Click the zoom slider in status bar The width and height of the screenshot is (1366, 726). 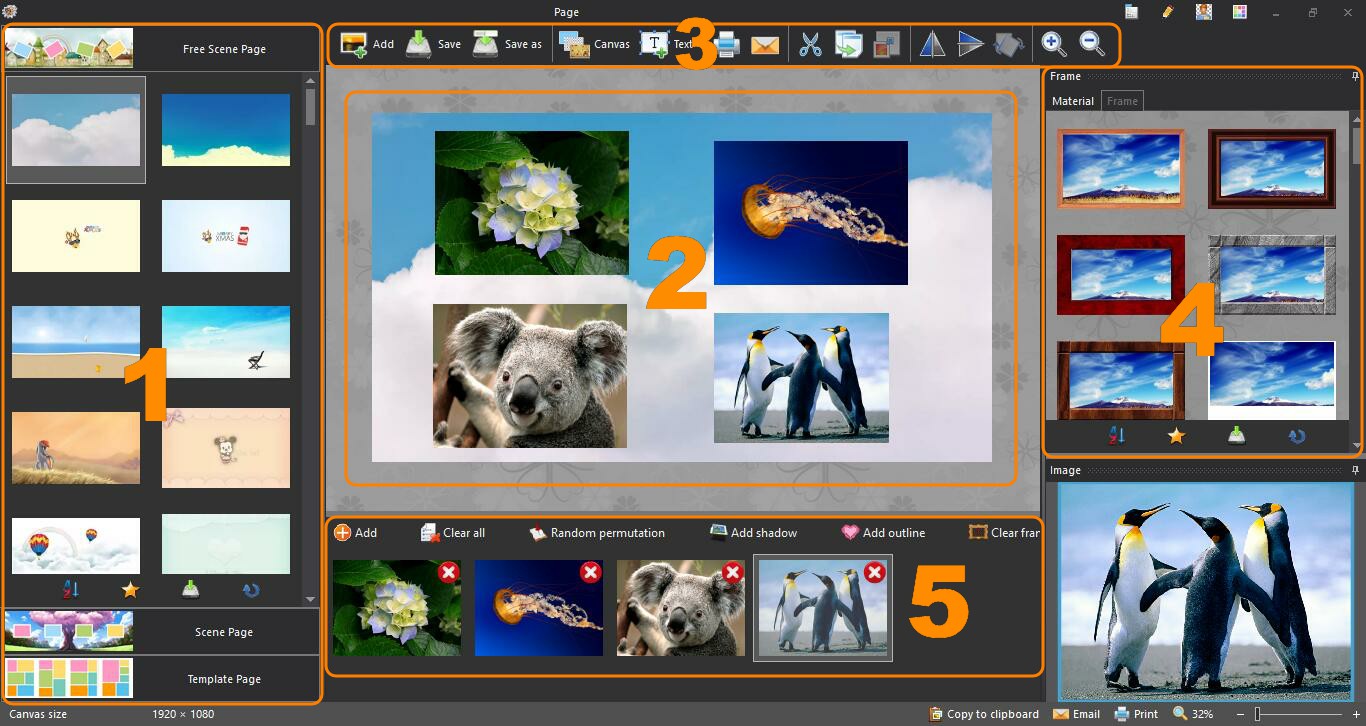1258,714
